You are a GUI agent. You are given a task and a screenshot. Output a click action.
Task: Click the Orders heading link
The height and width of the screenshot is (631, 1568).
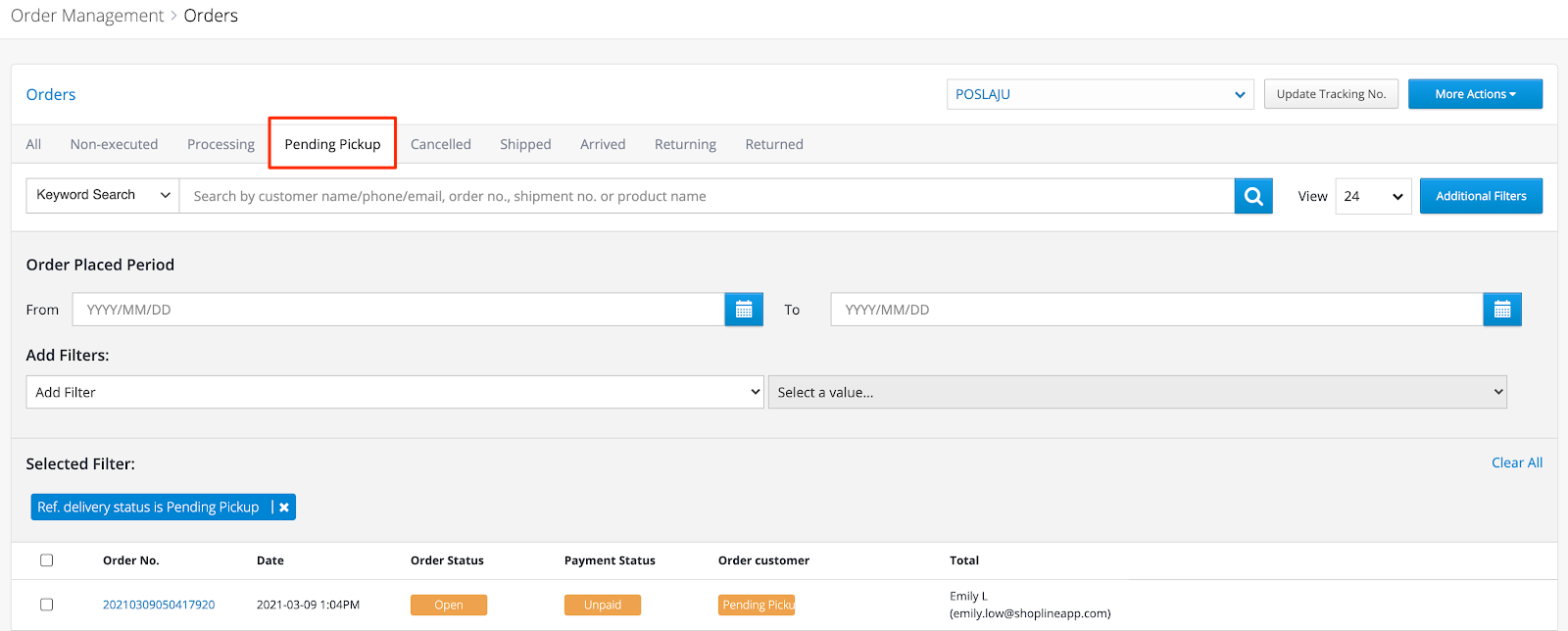pos(51,94)
